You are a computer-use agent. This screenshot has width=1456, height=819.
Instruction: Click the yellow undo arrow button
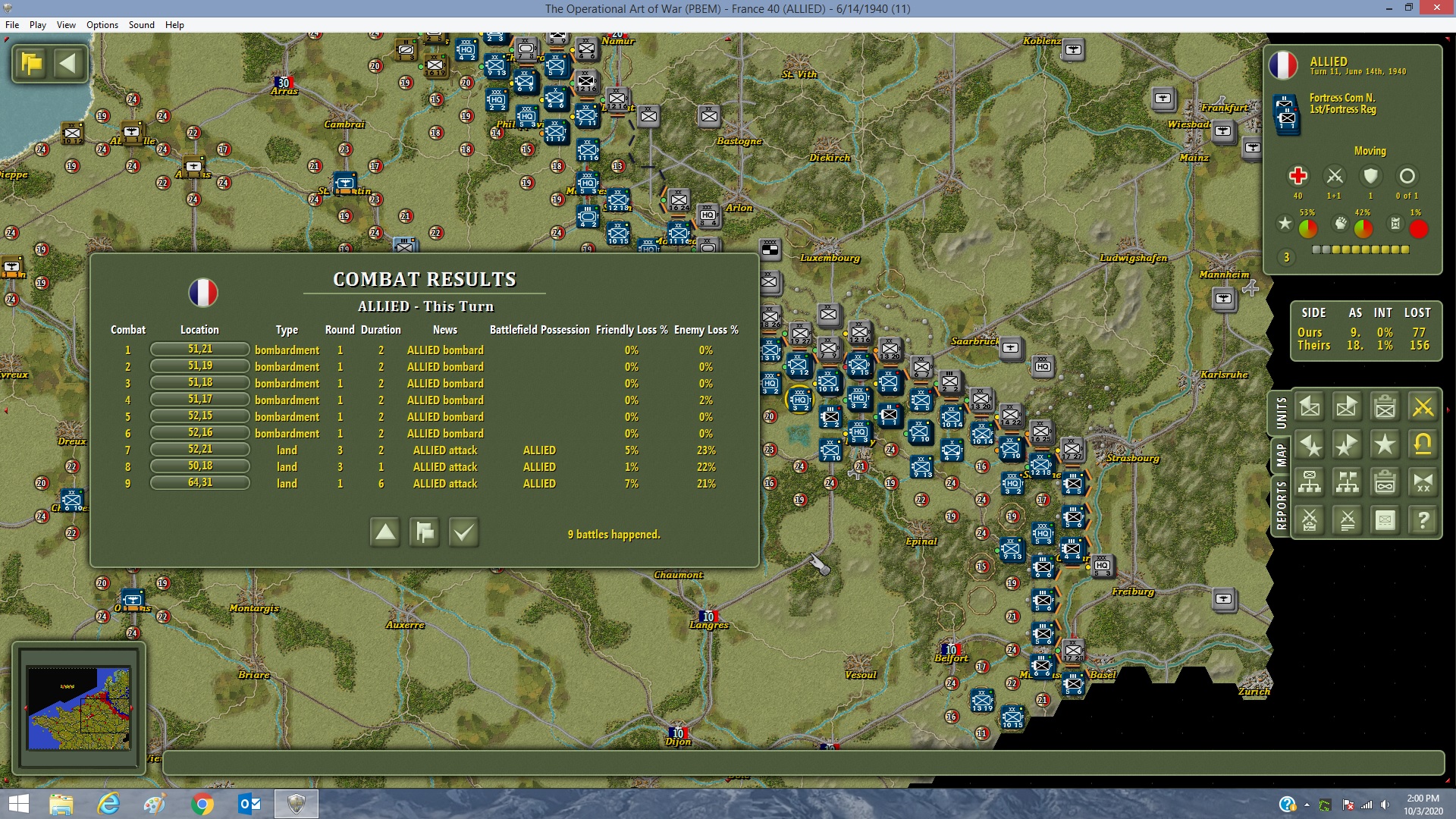[1423, 444]
